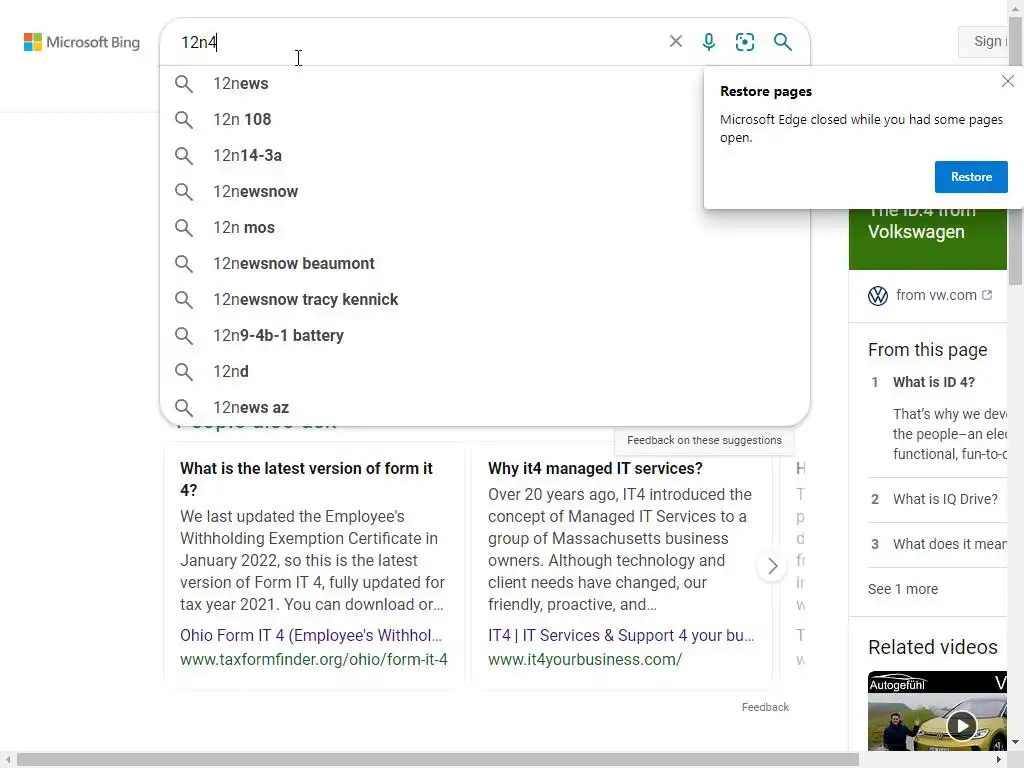The height and width of the screenshot is (768, 1024).
Task: Click the scroll down arrow
Action: point(1016,743)
